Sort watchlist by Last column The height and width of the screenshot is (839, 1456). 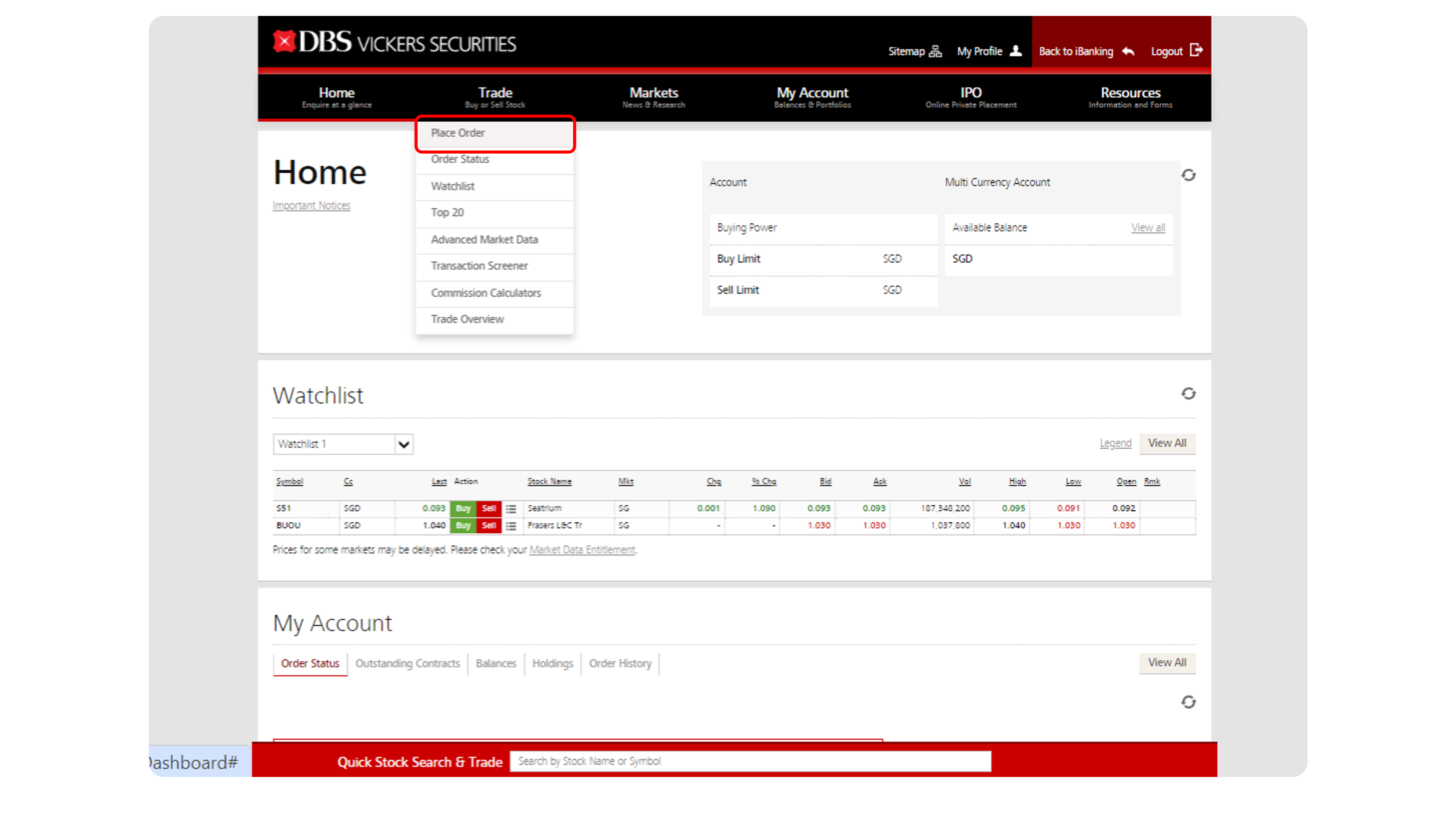click(x=439, y=482)
